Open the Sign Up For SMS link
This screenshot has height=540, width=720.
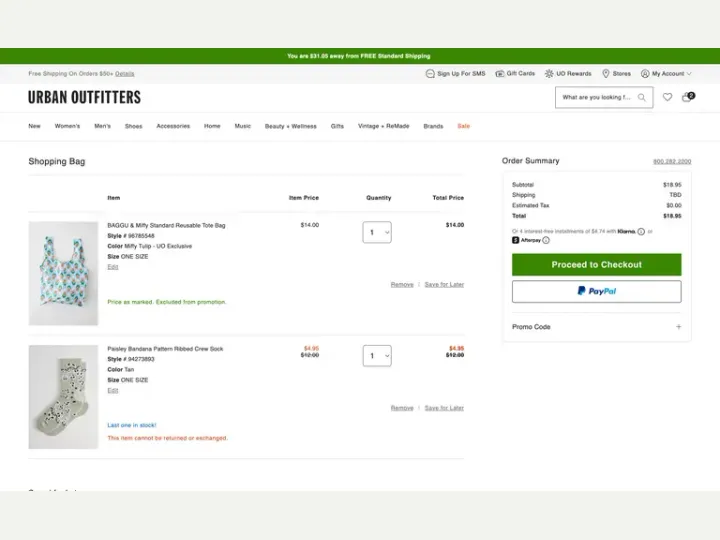[x=455, y=73]
